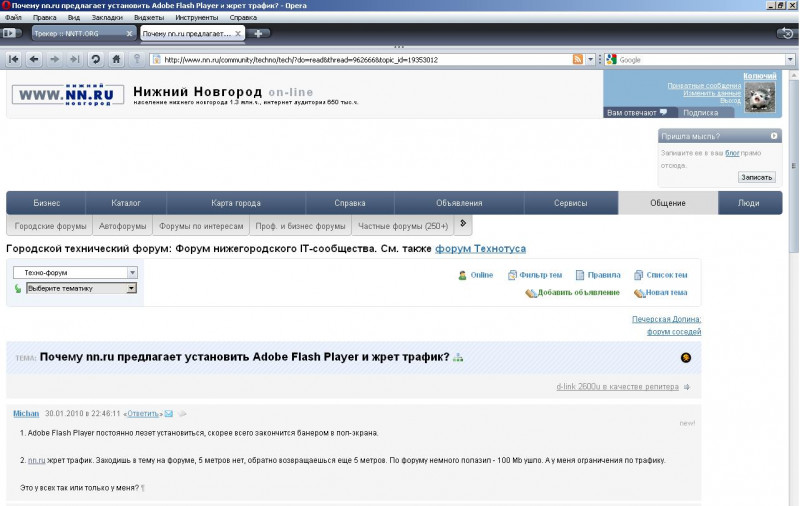Screen dimensions: 800x506
Task: Switch to the Трекер NNTT.ORG tab
Action: (78, 34)
